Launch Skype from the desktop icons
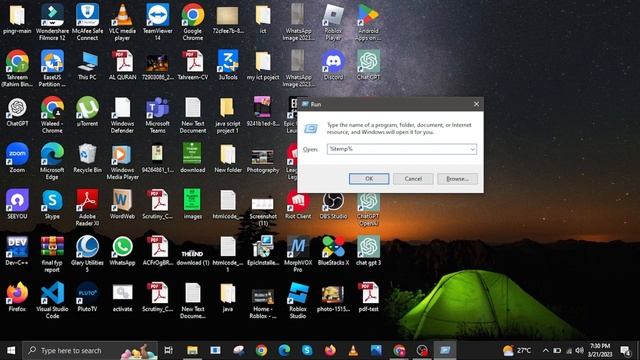The height and width of the screenshot is (360, 640). 52,204
